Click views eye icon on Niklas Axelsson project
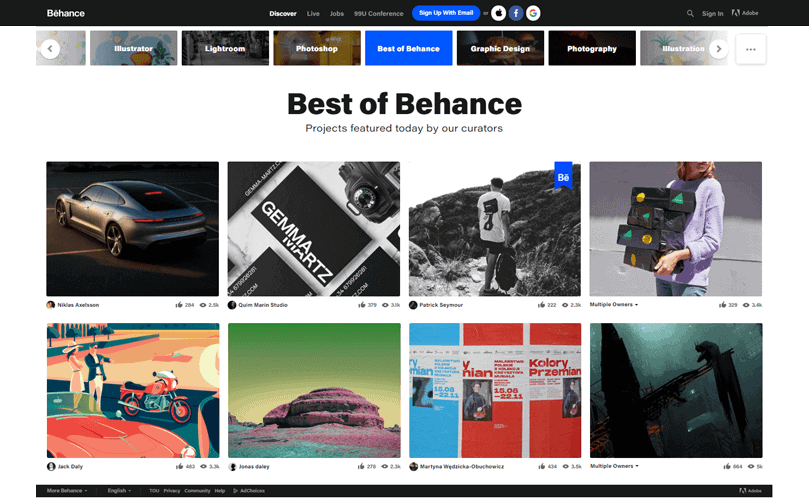The image size is (809, 500). point(203,305)
